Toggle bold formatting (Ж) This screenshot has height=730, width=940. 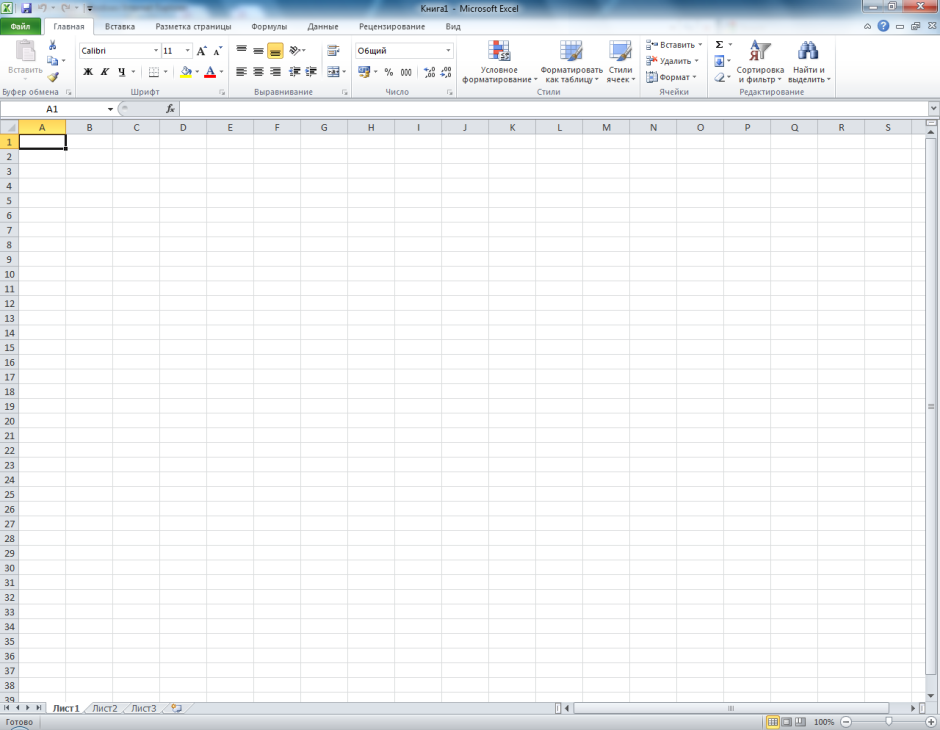click(x=88, y=72)
